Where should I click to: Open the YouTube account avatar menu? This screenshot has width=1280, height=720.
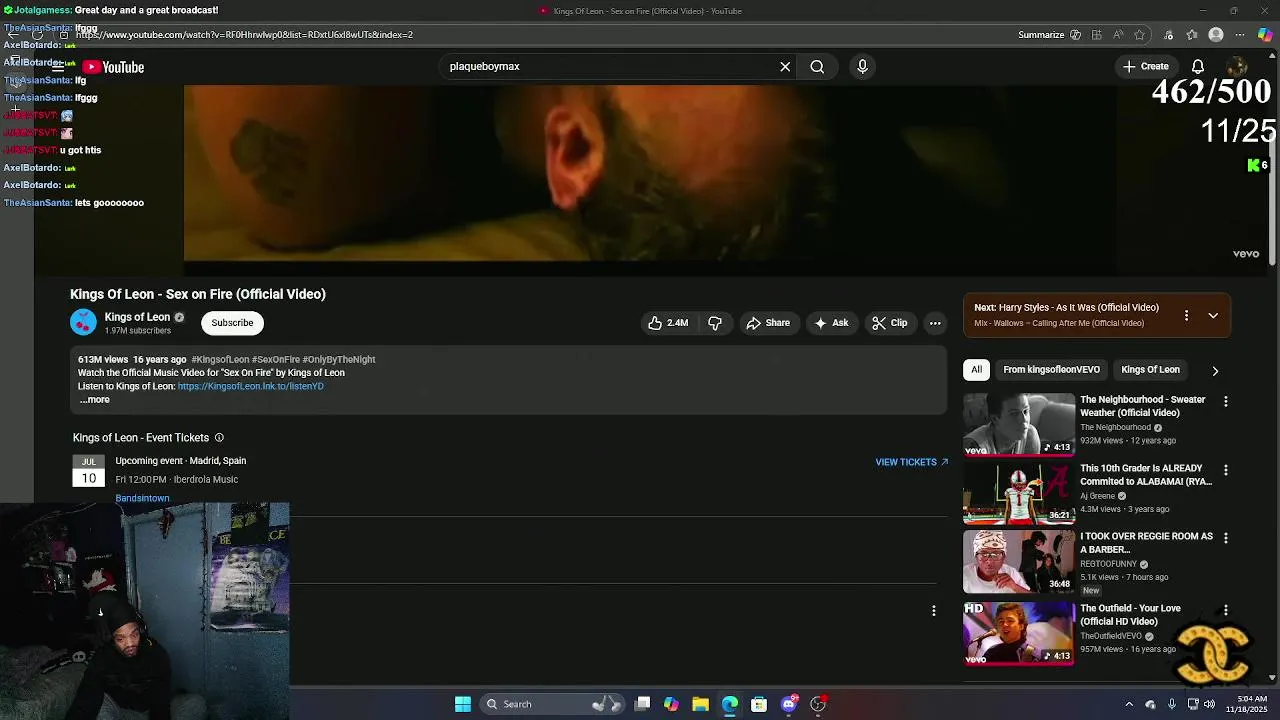click(x=1237, y=67)
